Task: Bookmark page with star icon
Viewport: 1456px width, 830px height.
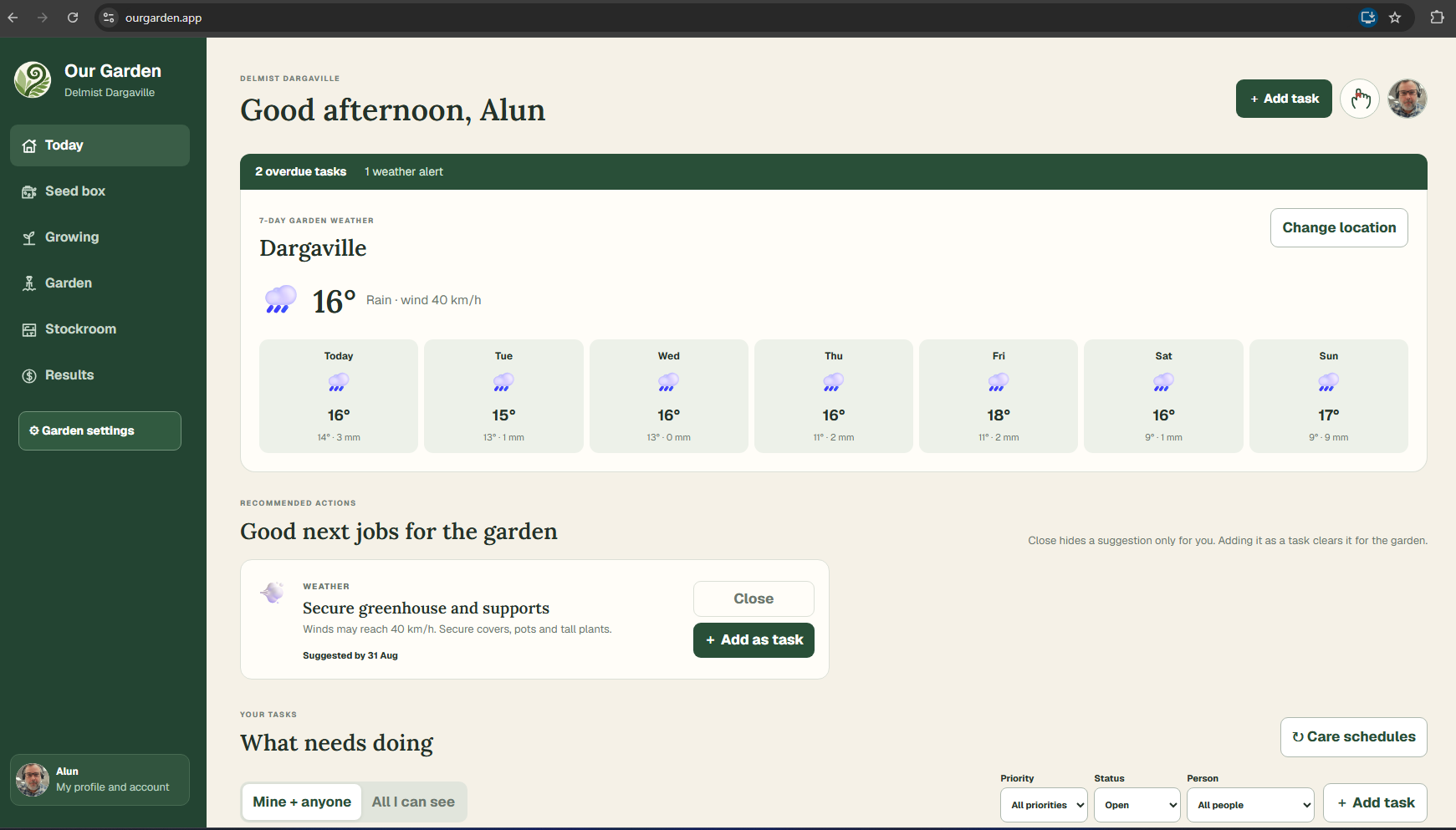Action: click(1395, 18)
